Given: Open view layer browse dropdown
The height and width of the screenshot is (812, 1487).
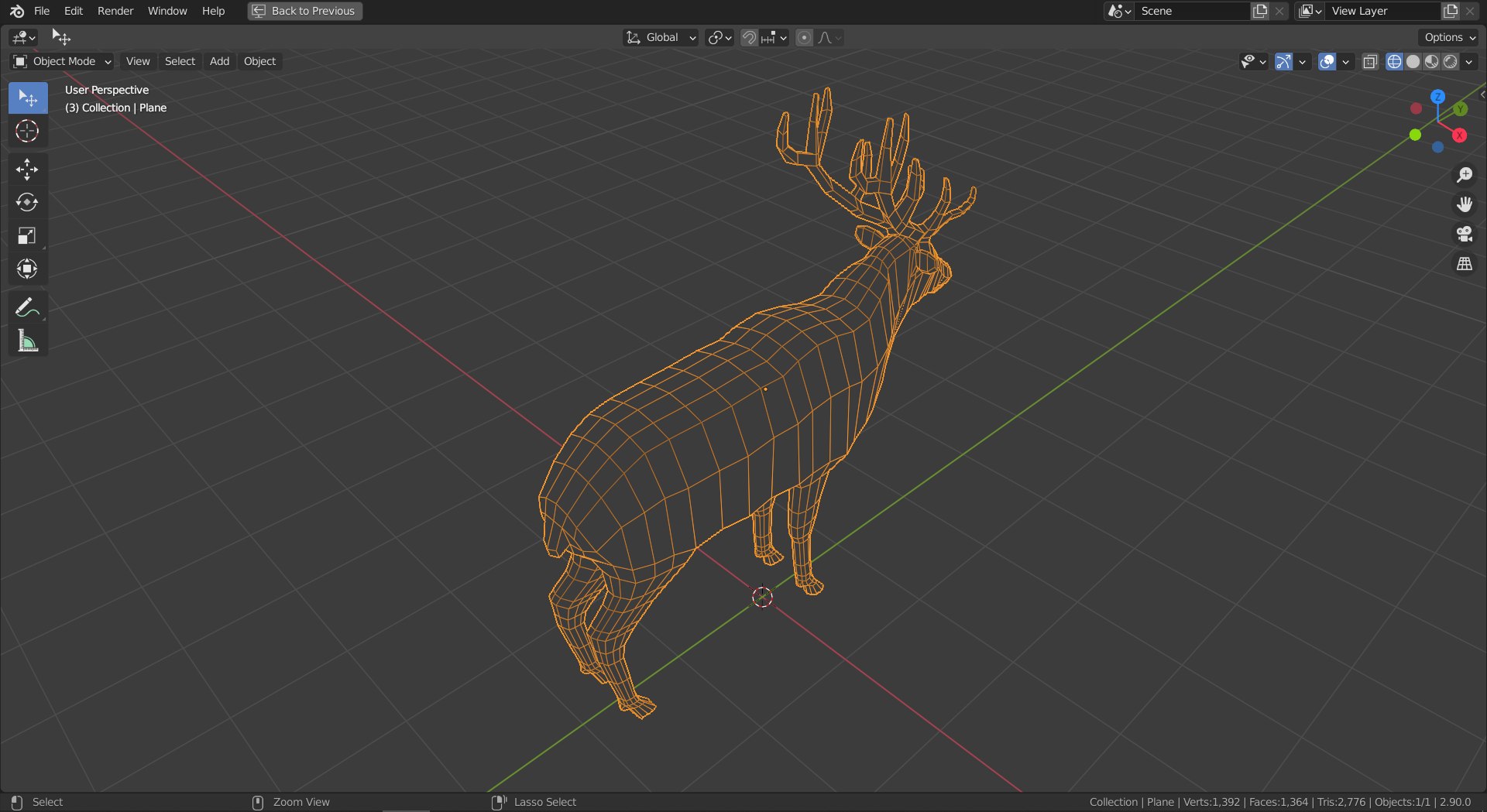Looking at the screenshot, I should point(1310,11).
